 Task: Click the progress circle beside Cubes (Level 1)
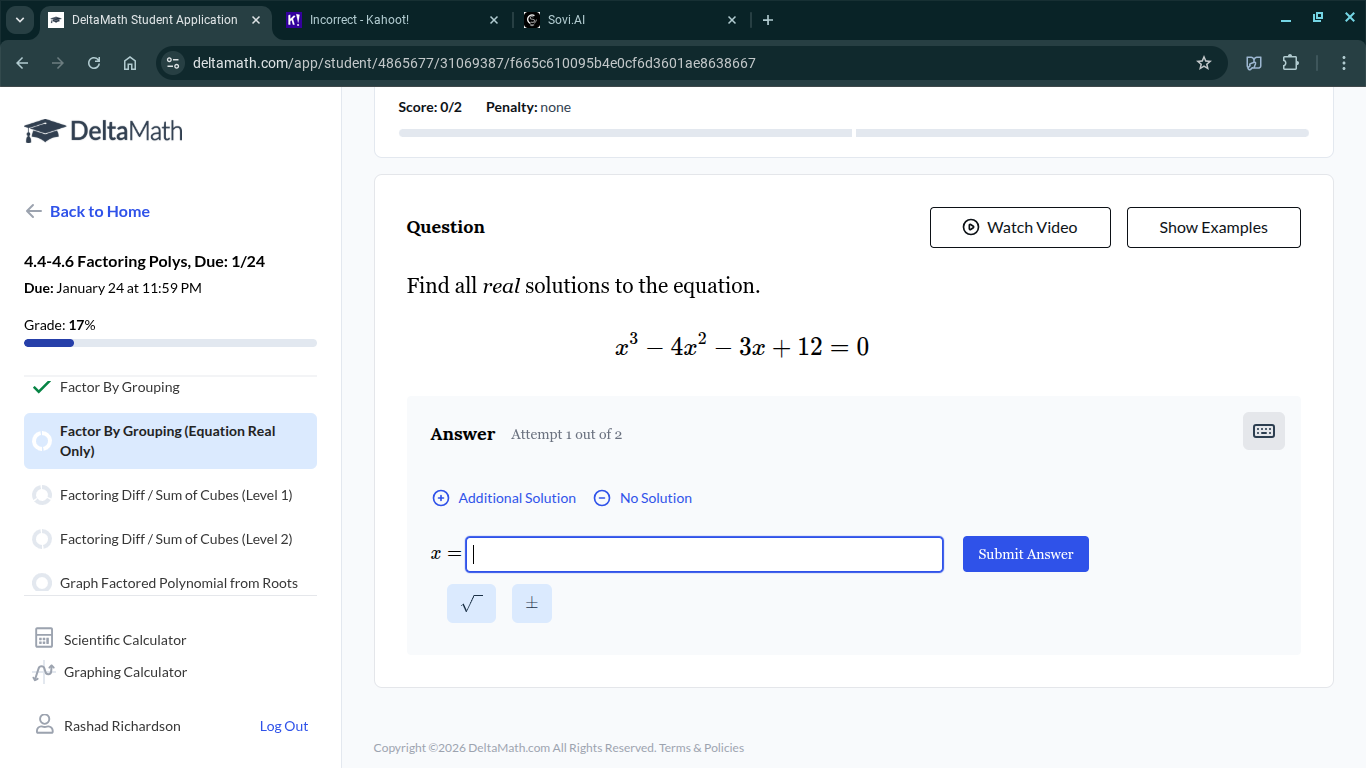[42, 495]
